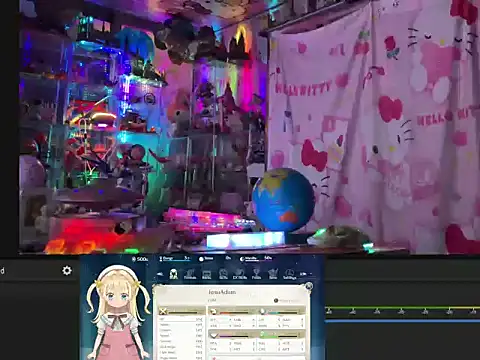Viewport: 480px width, 360px height.
Task: Open the tab right of the Stats icon
Action: (190, 274)
